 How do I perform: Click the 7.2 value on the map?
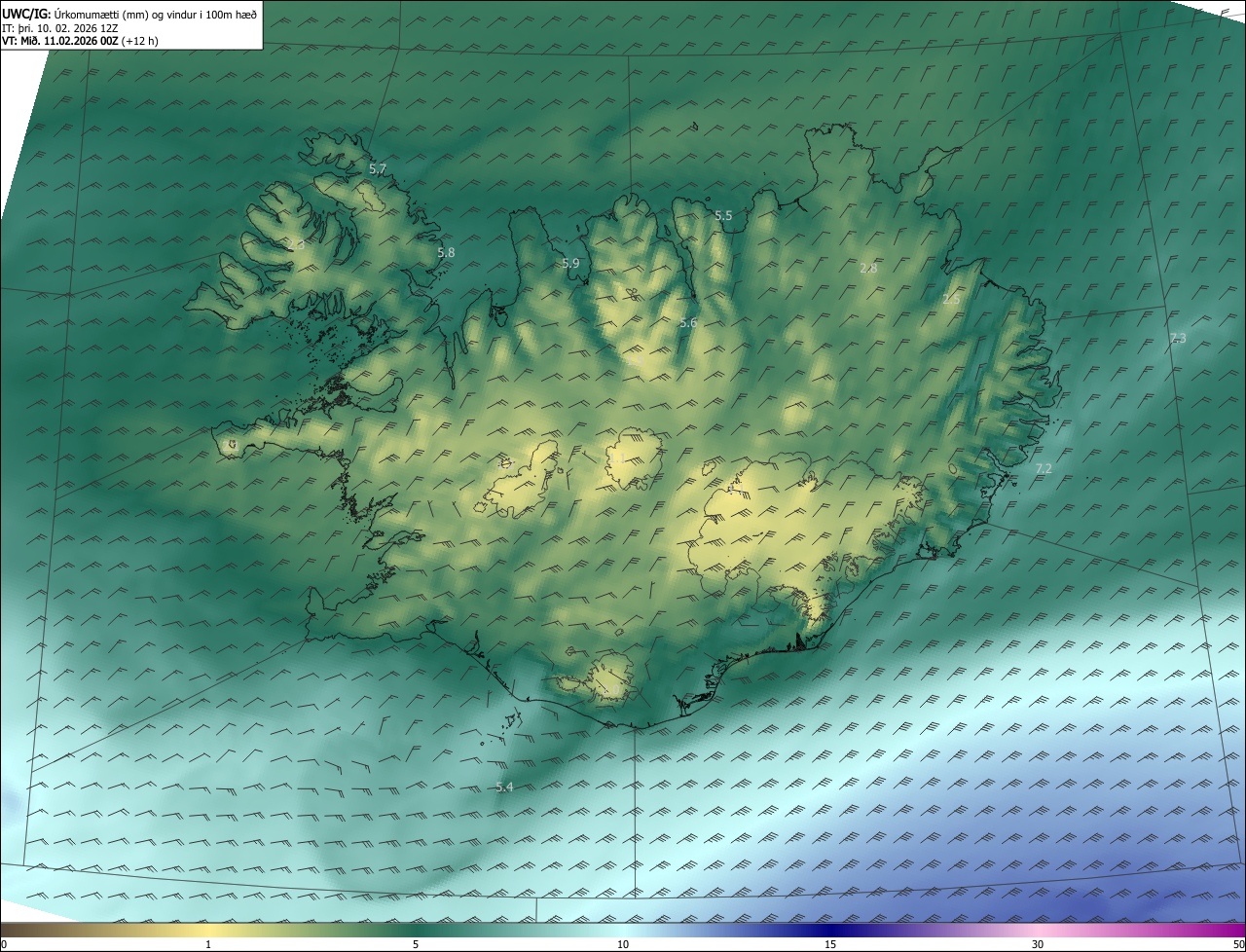coord(1044,469)
